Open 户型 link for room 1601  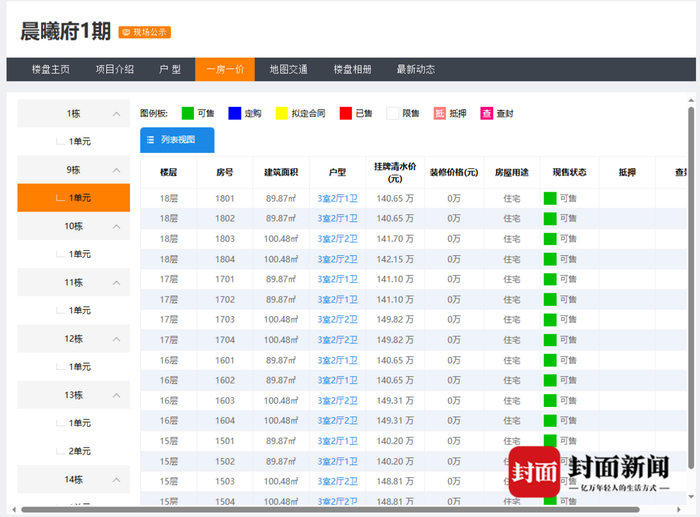click(338, 360)
